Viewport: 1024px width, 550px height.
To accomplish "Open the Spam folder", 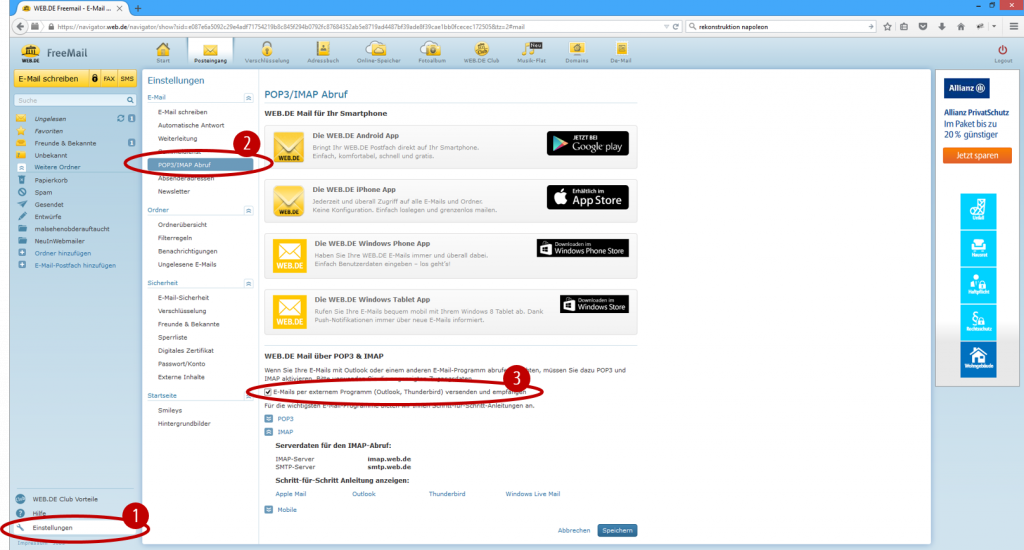I will click(x=43, y=192).
